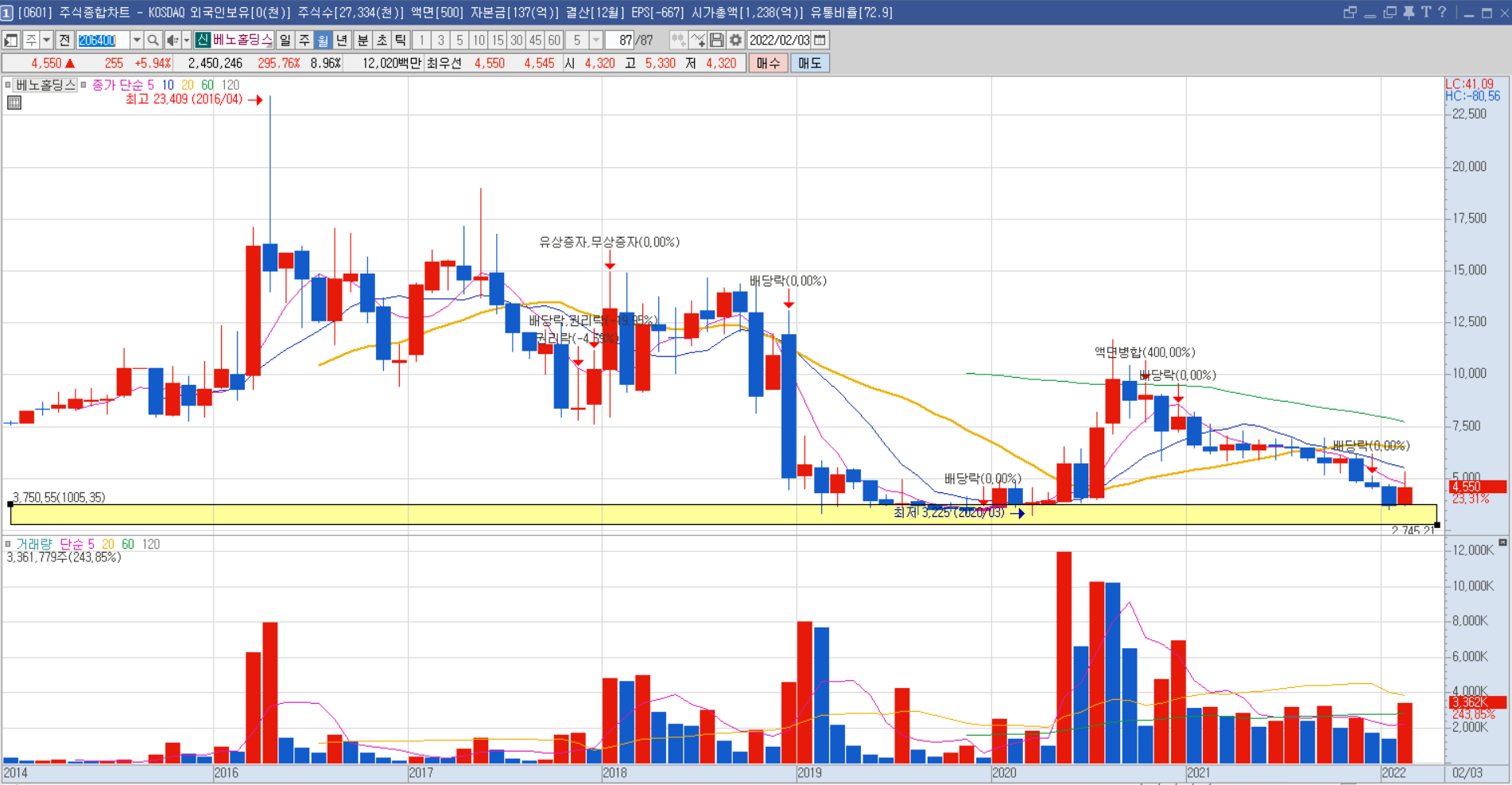The width and height of the screenshot is (1512, 785).
Task: Select yearly period 년
Action: point(342,40)
